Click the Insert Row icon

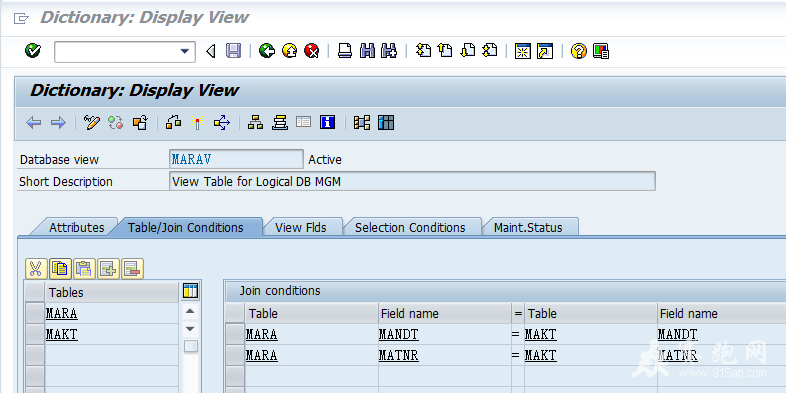click(x=108, y=269)
